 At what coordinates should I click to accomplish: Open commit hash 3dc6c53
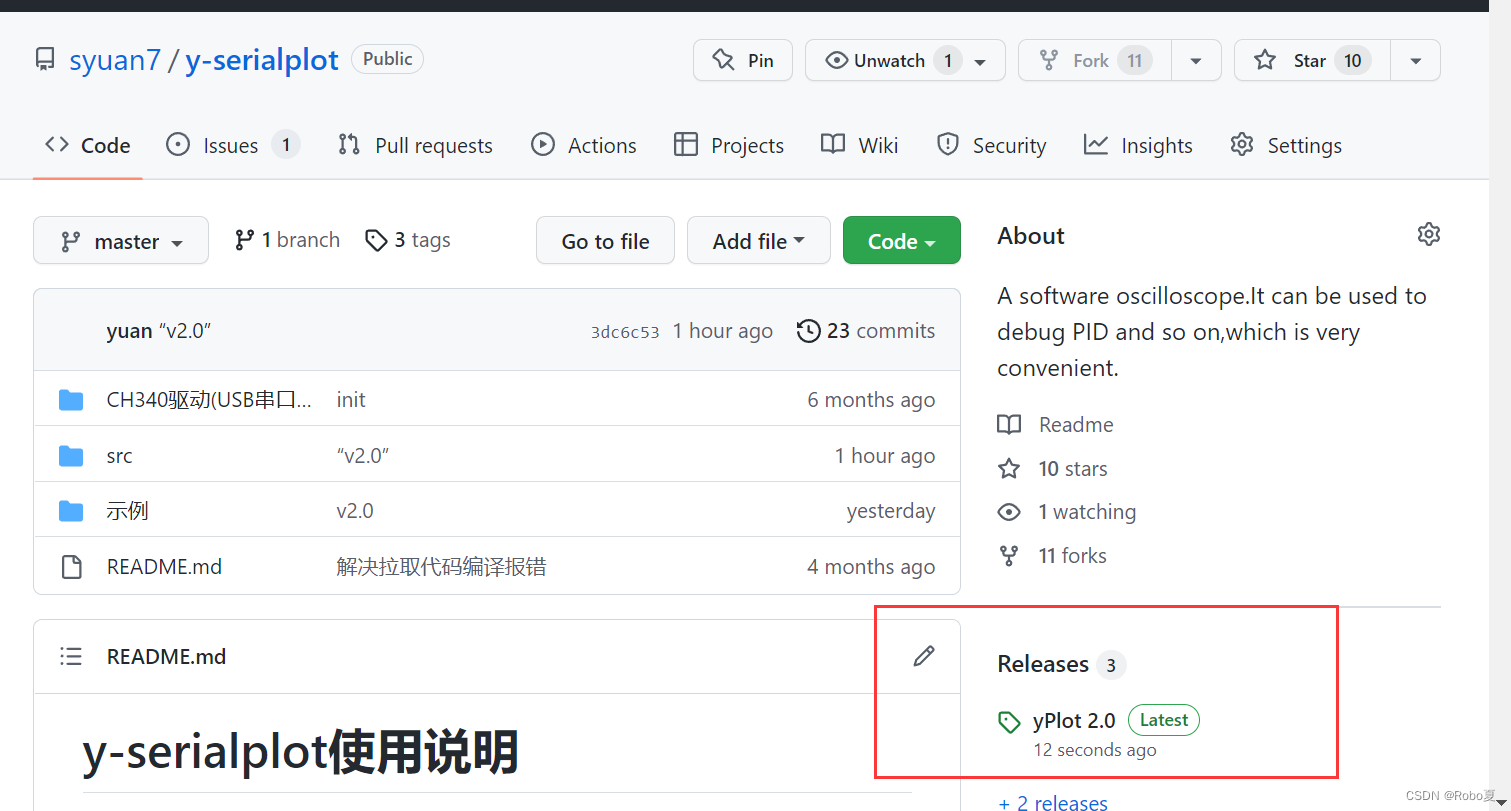coord(625,332)
